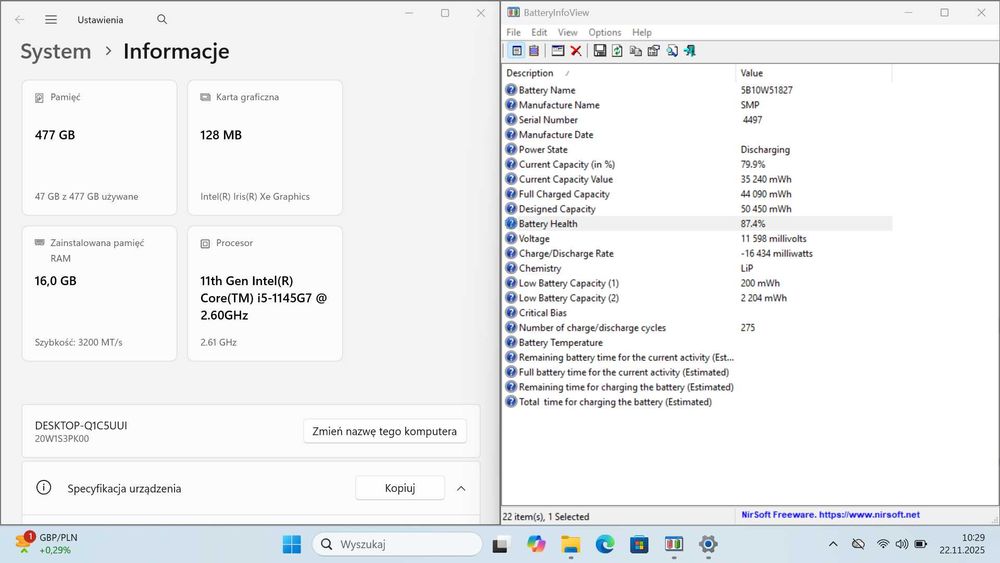Click the search icon in Settings header
This screenshot has width=1000, height=563.
[162, 20]
